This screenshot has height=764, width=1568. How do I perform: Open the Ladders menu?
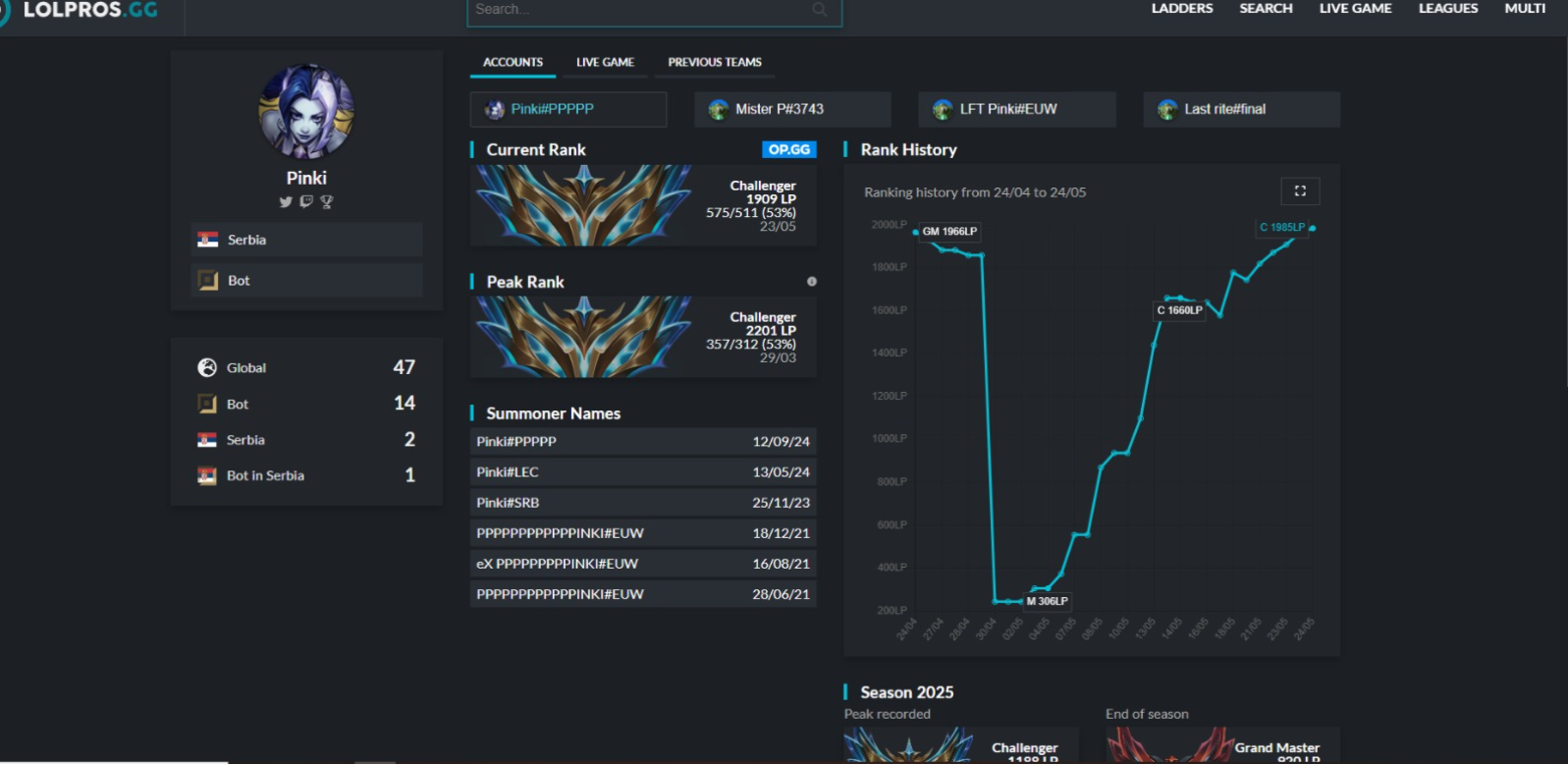pos(1182,9)
